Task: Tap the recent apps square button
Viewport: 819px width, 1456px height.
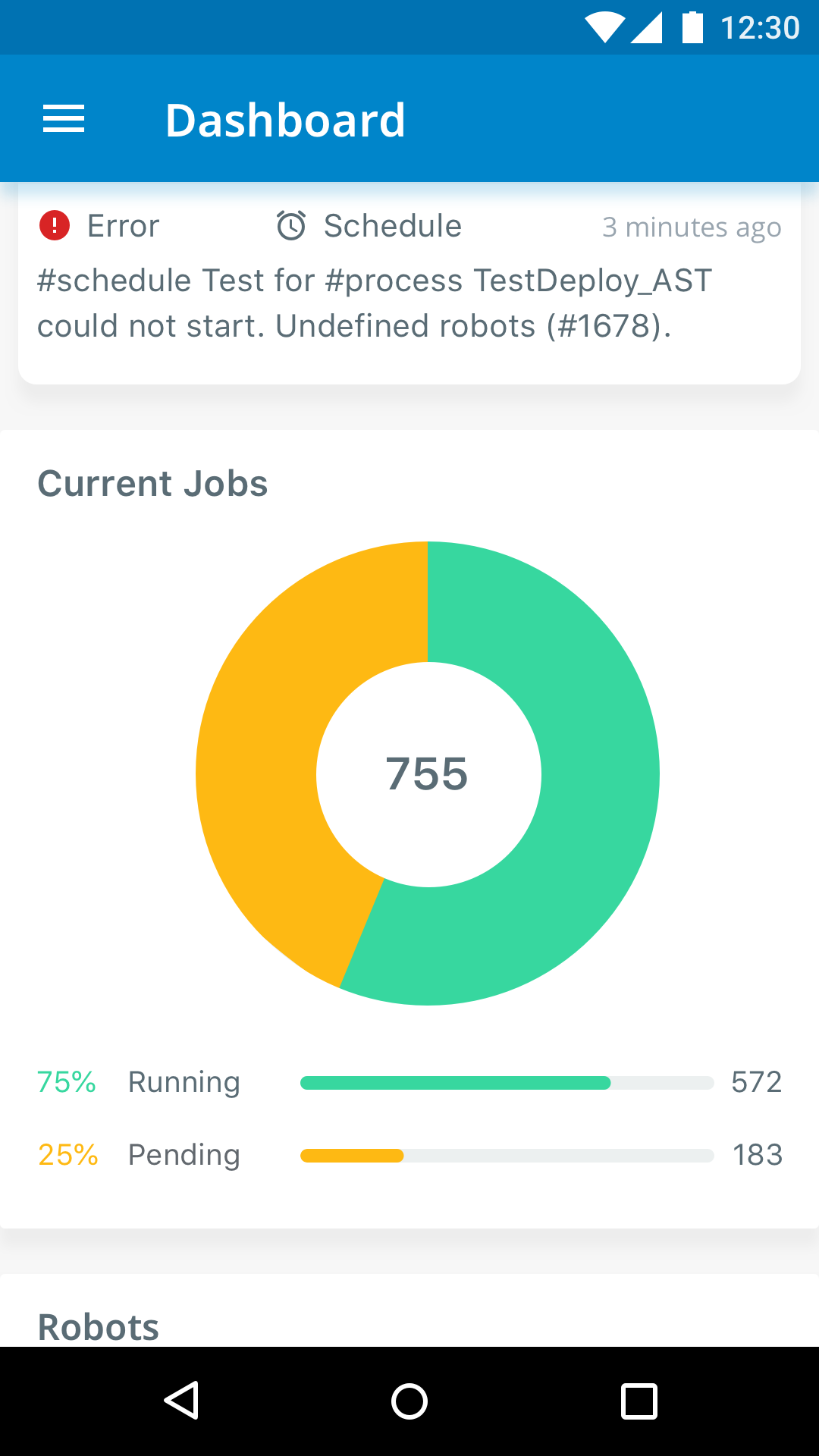Action: click(639, 1401)
